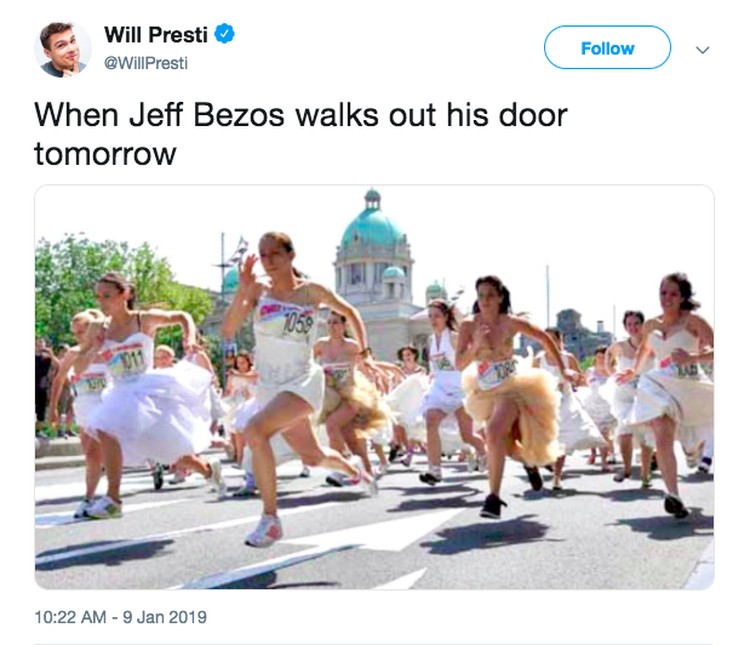Click the words Jeff Bezos in tweet

[x=207, y=115]
